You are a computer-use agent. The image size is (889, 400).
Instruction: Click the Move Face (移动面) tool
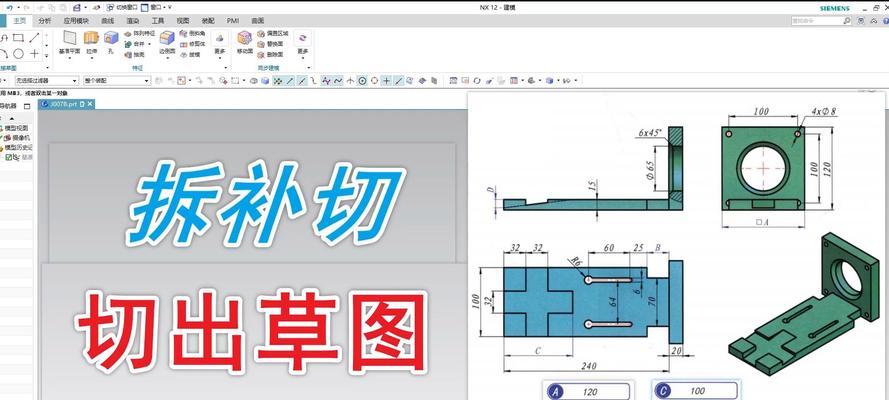tap(244, 42)
